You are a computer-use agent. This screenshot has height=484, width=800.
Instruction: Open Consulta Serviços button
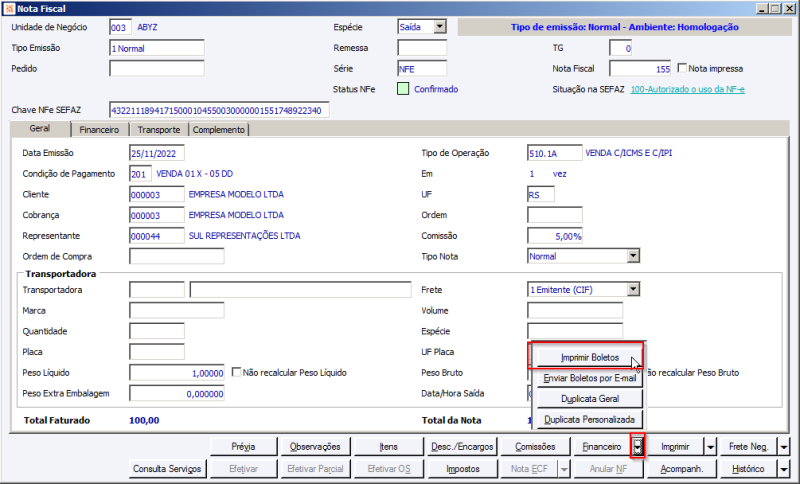point(167,469)
